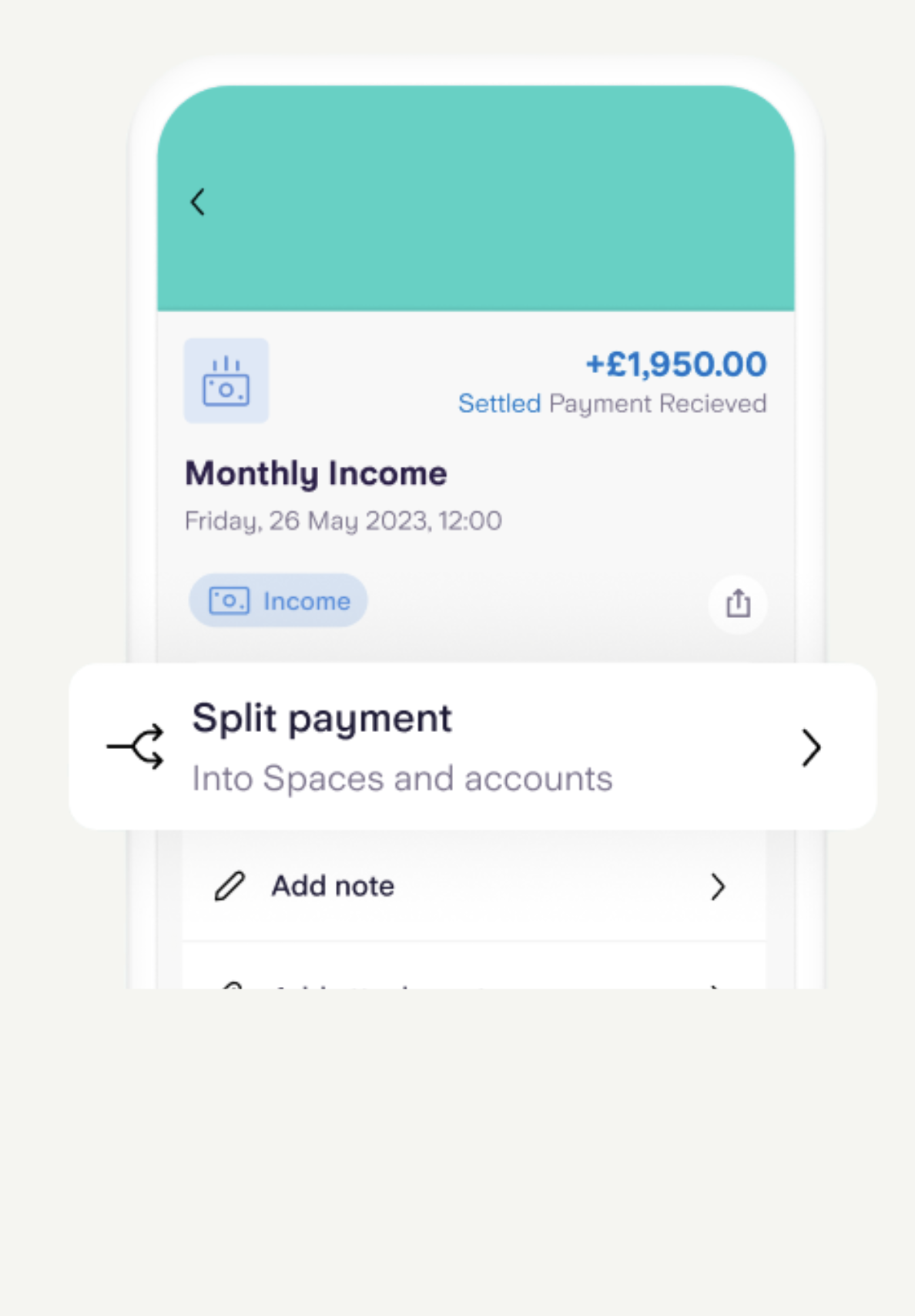The height and width of the screenshot is (1316, 915).
Task: Tap the Income category label
Action: (307, 601)
